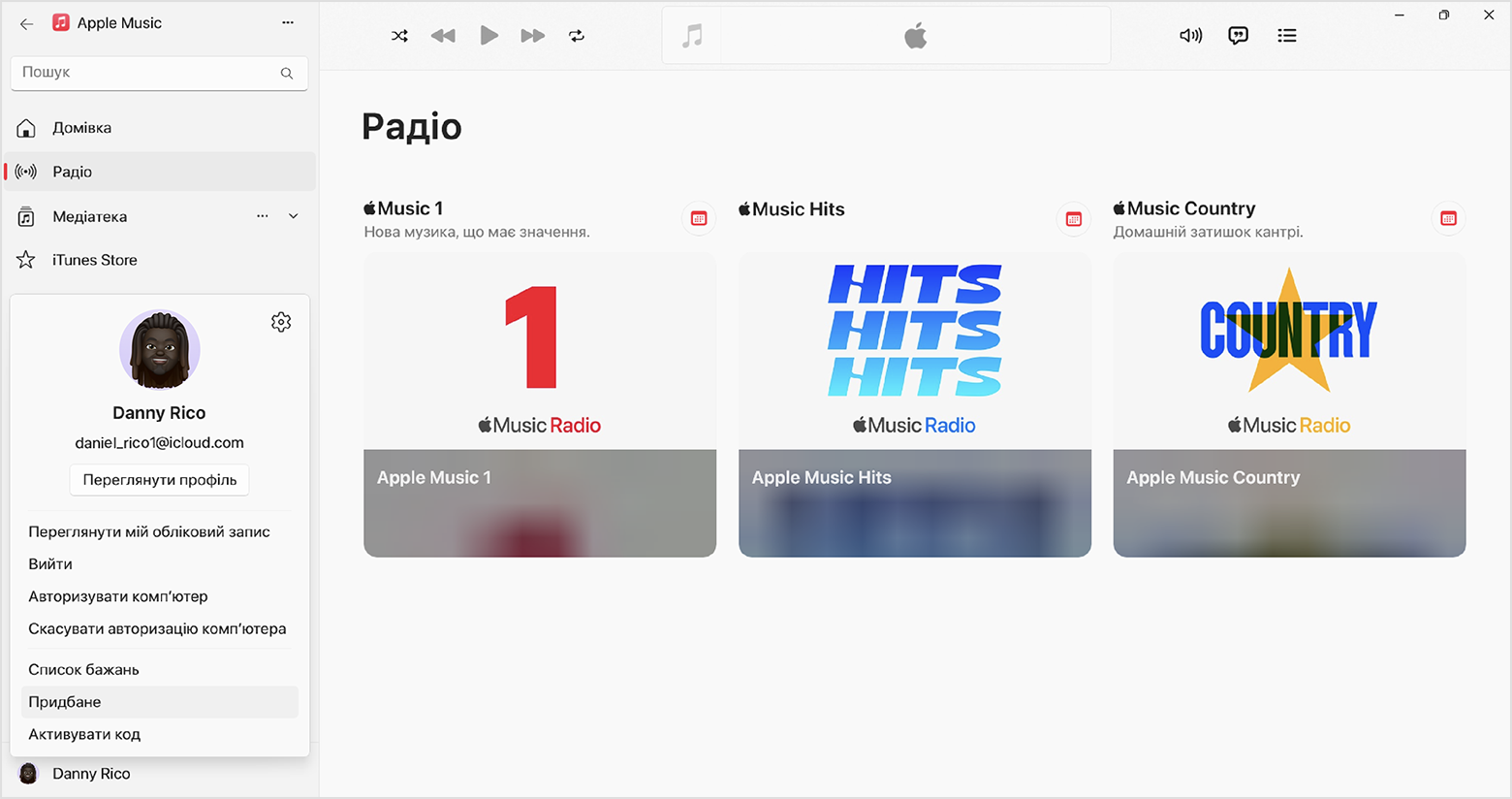
Task: Open account settings gear icon
Action: [281, 322]
